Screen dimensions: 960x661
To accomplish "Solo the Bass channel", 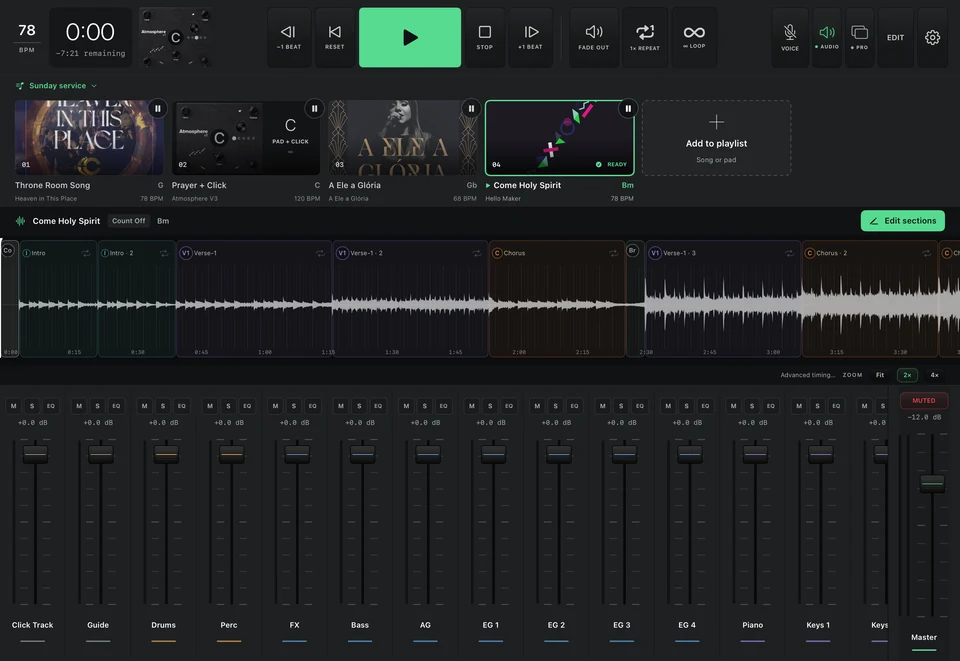I will click(x=359, y=406).
